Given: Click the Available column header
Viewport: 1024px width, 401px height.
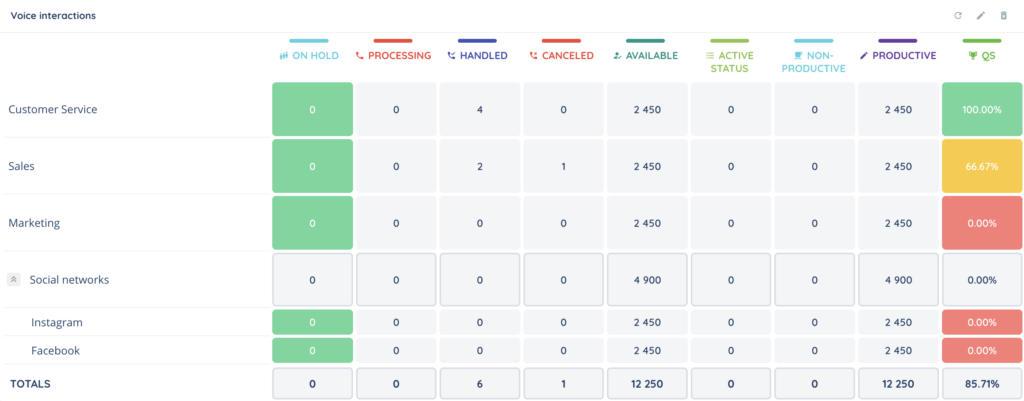Looking at the screenshot, I should [x=646, y=56].
